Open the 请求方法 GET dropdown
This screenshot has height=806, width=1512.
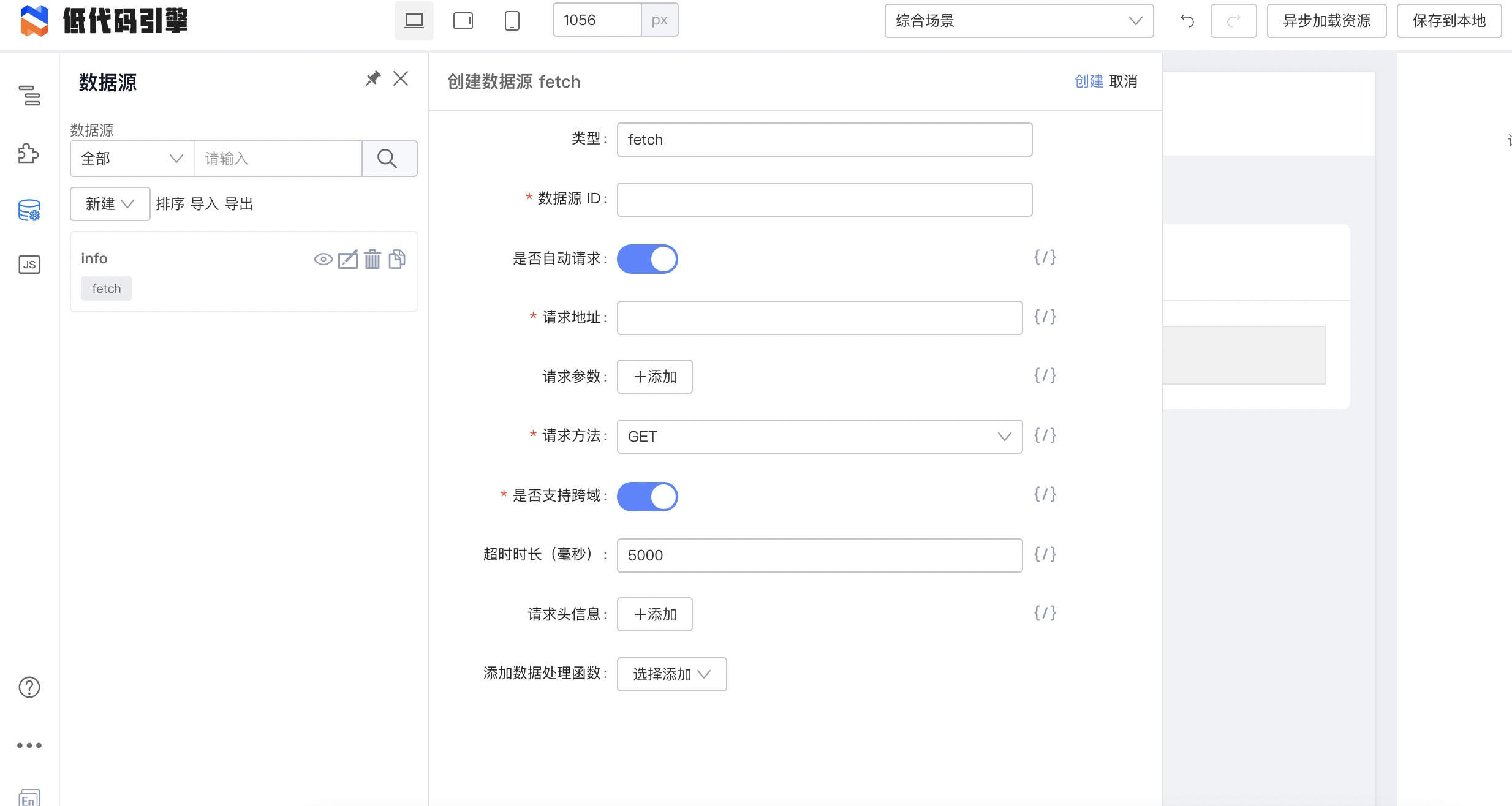[820, 437]
